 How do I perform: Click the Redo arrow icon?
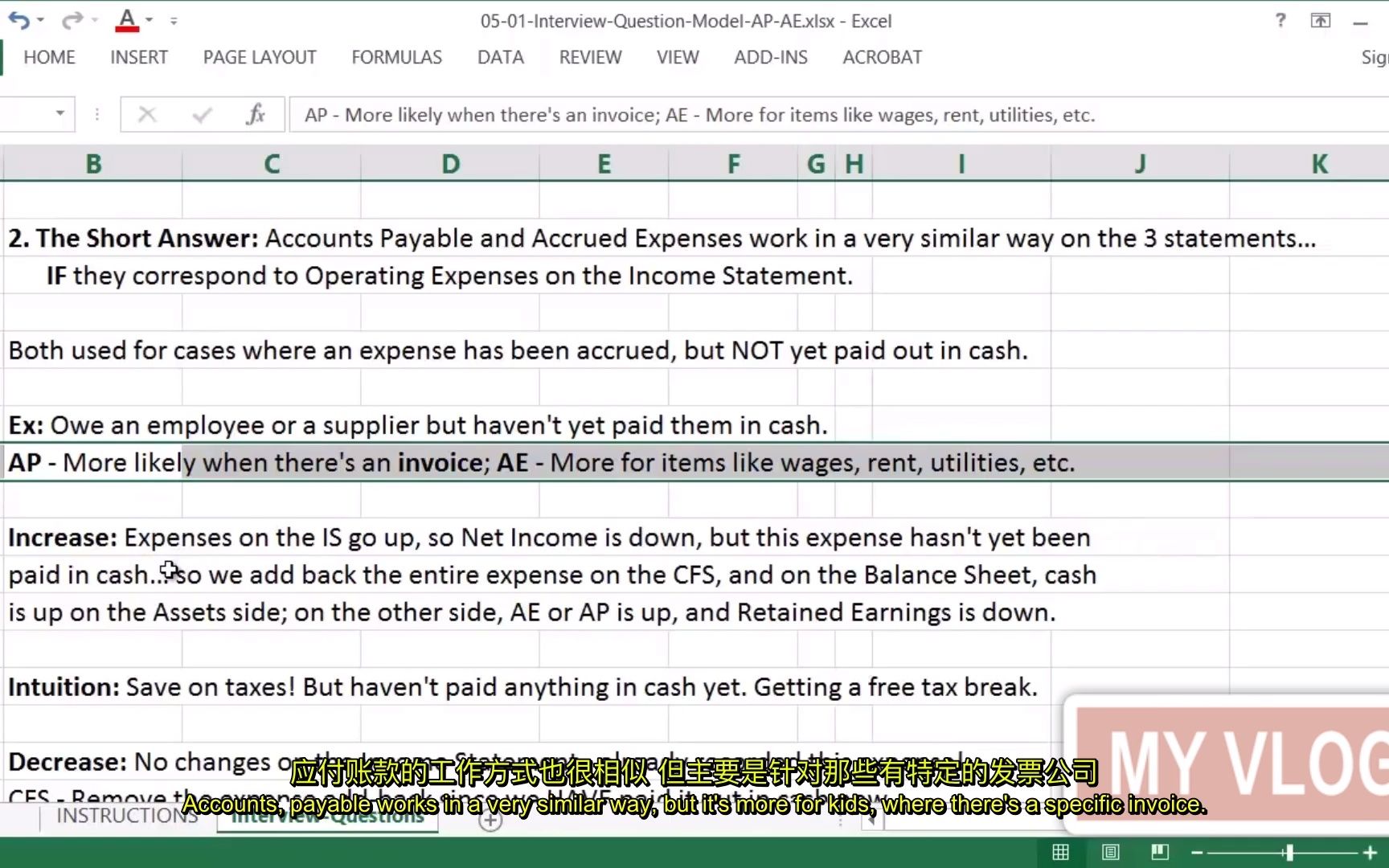tap(72, 20)
